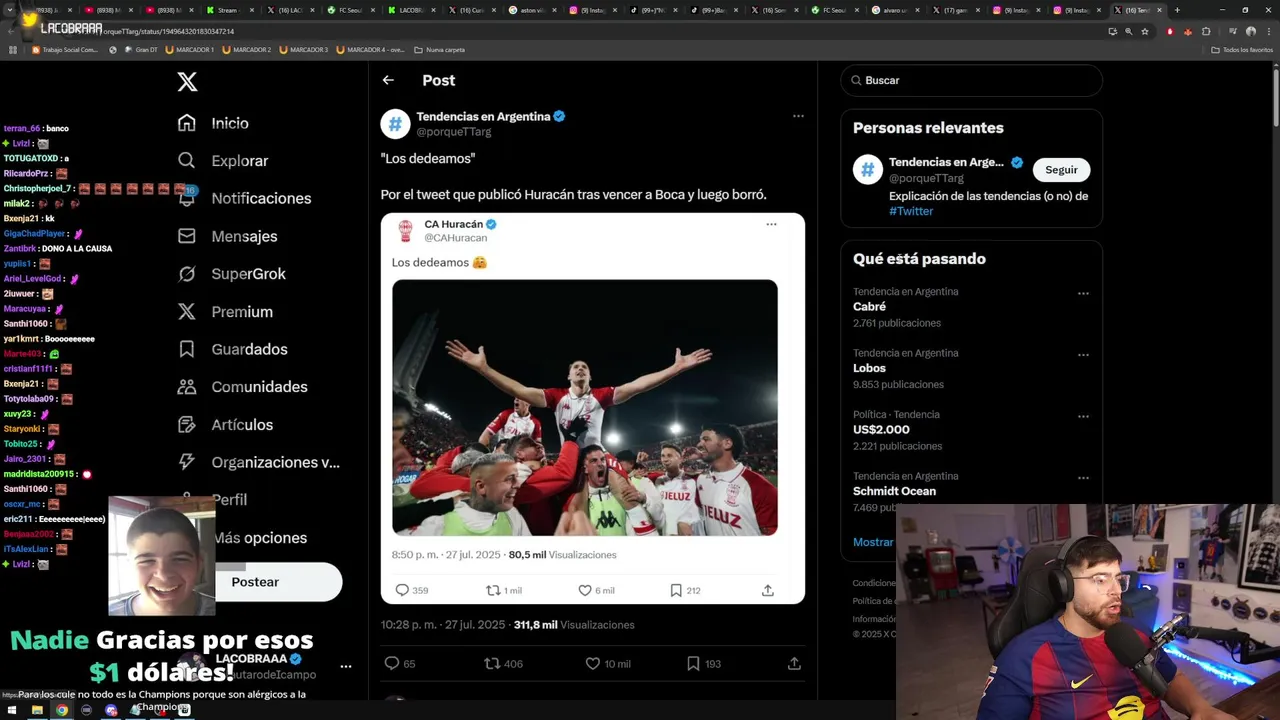Open the X logo home link
Viewport: 1280px width, 720px height.
click(x=187, y=82)
